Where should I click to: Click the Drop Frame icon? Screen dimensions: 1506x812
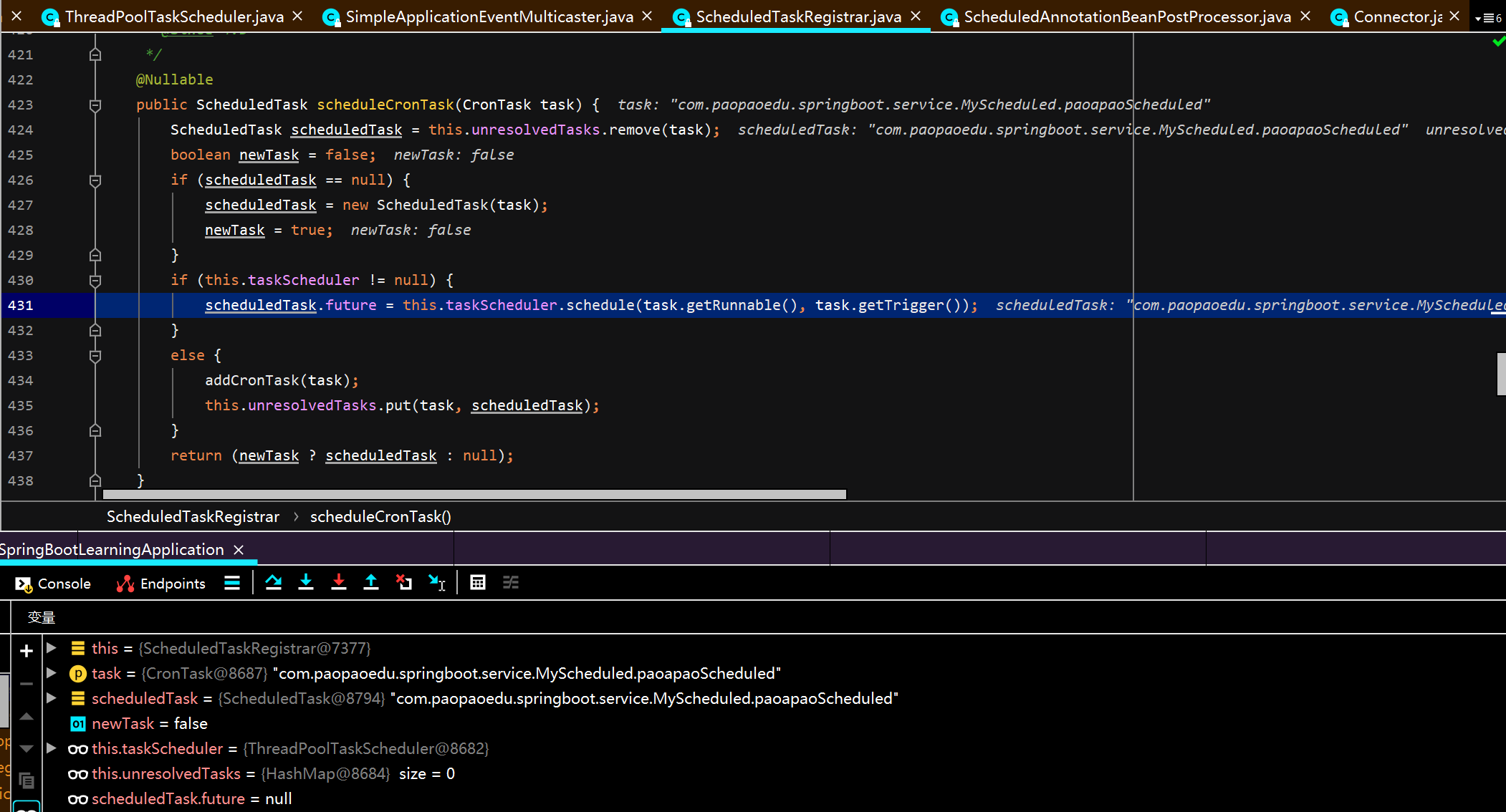(x=404, y=583)
